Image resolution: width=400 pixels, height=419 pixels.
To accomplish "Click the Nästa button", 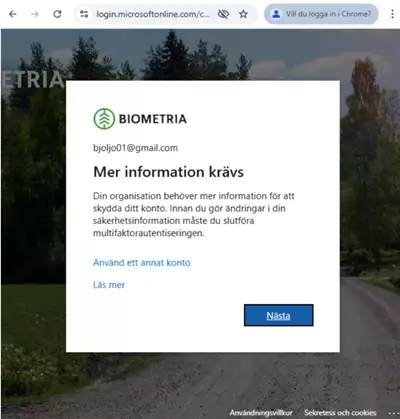I will pyautogui.click(x=278, y=315).
